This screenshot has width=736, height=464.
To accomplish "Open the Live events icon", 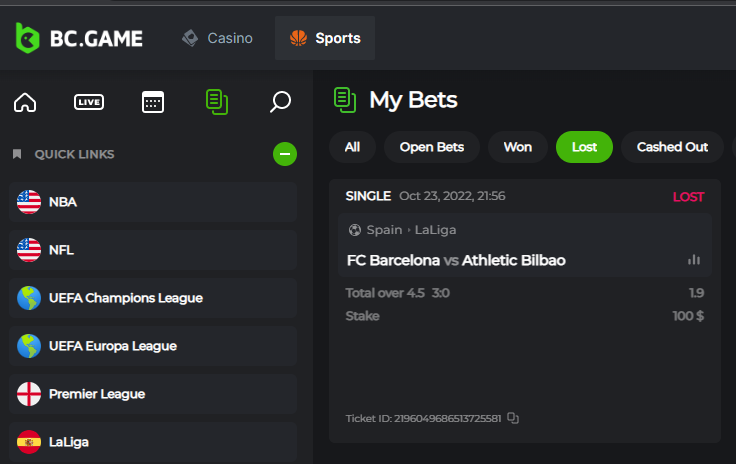I will (x=89, y=102).
